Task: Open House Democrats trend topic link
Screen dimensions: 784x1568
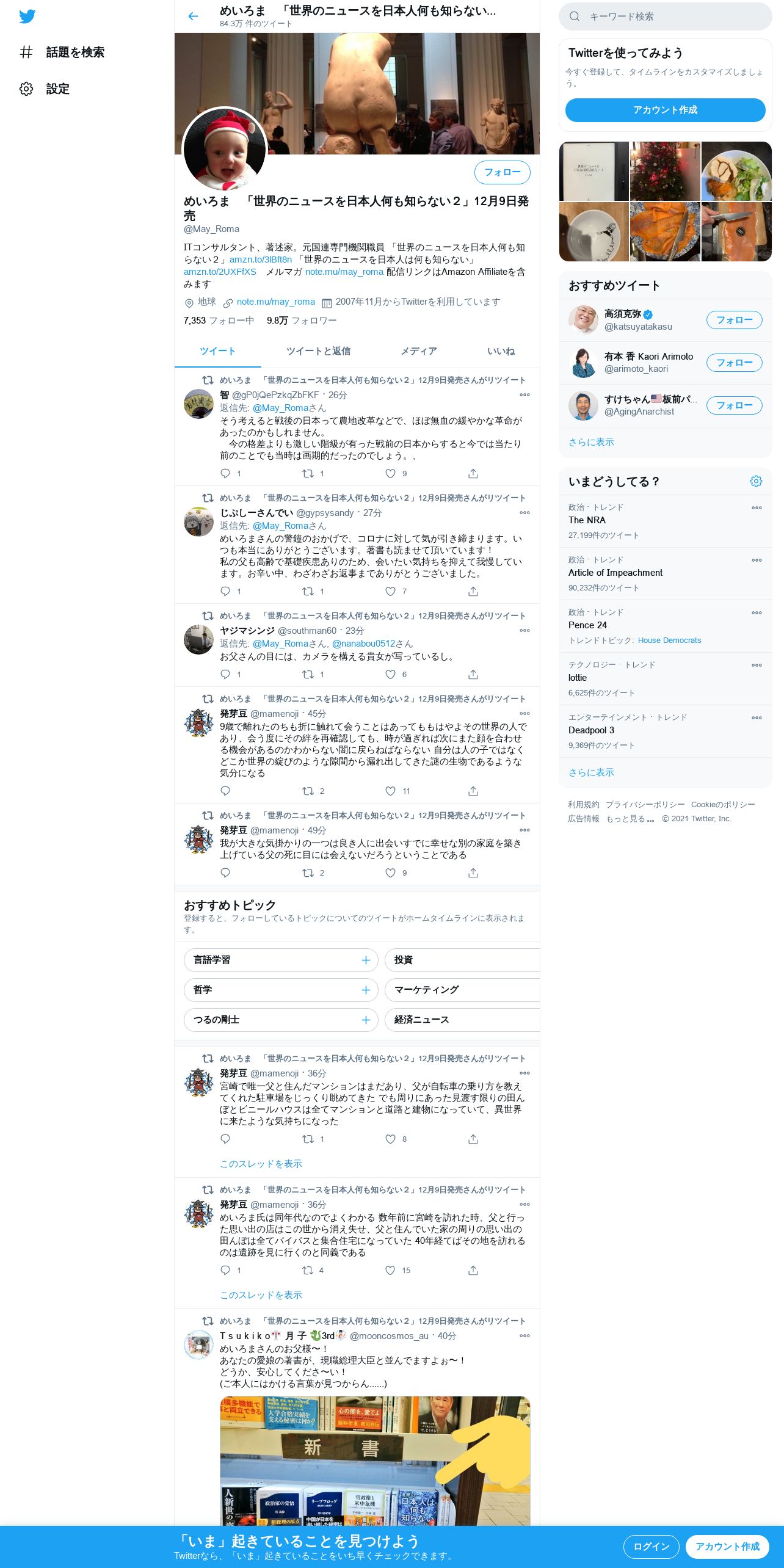Action: 669,641
